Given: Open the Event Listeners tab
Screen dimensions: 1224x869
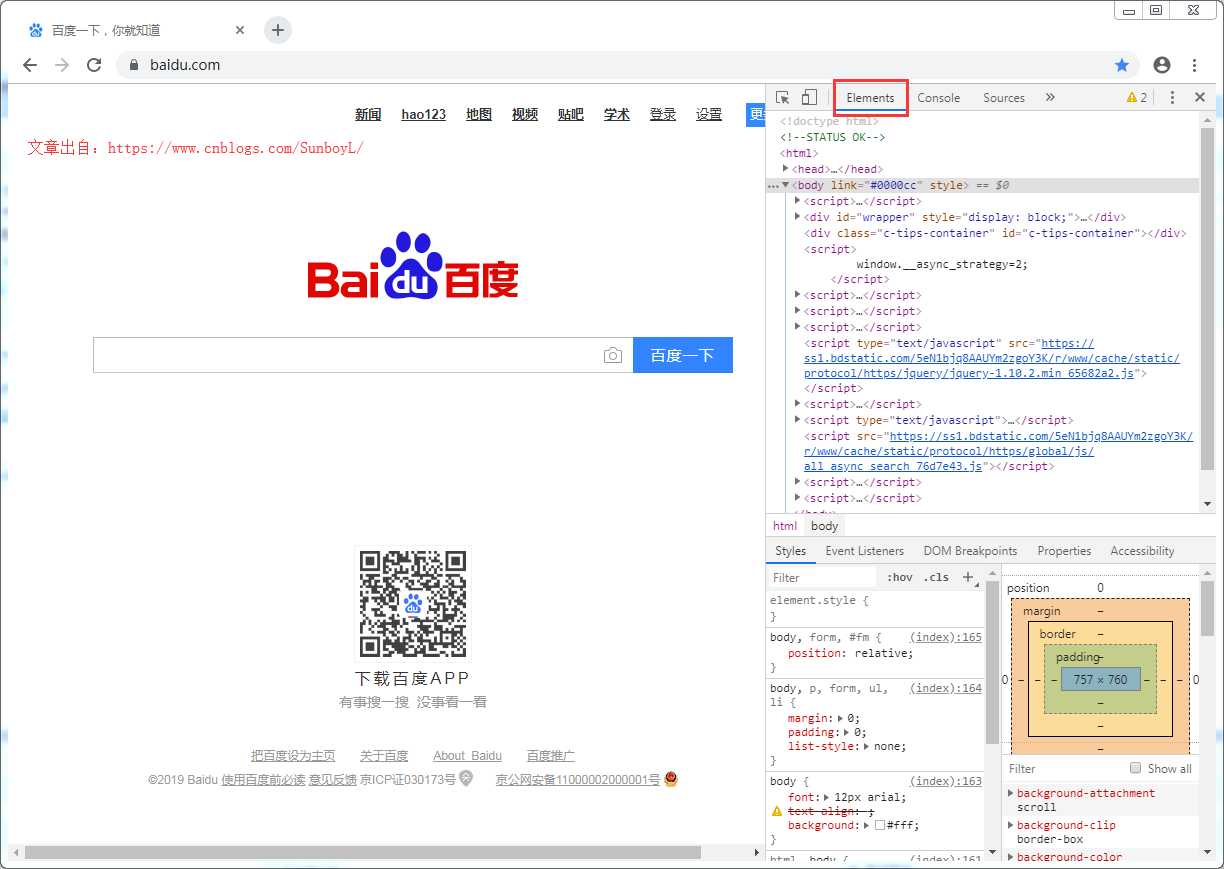Looking at the screenshot, I should 865,551.
